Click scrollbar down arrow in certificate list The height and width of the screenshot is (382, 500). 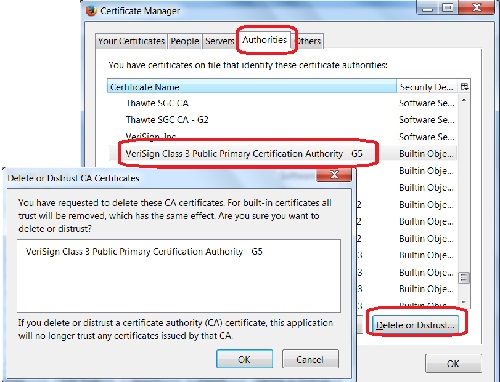pyautogui.click(x=464, y=302)
